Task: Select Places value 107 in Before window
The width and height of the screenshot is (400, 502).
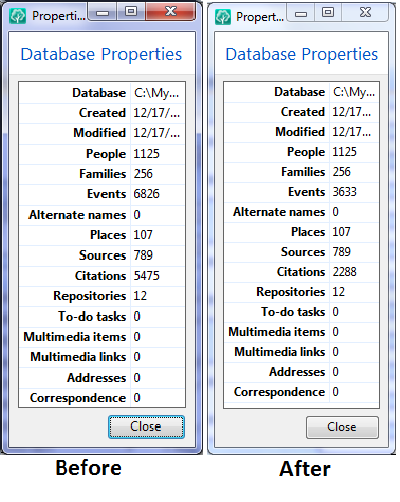Action: 143,235
